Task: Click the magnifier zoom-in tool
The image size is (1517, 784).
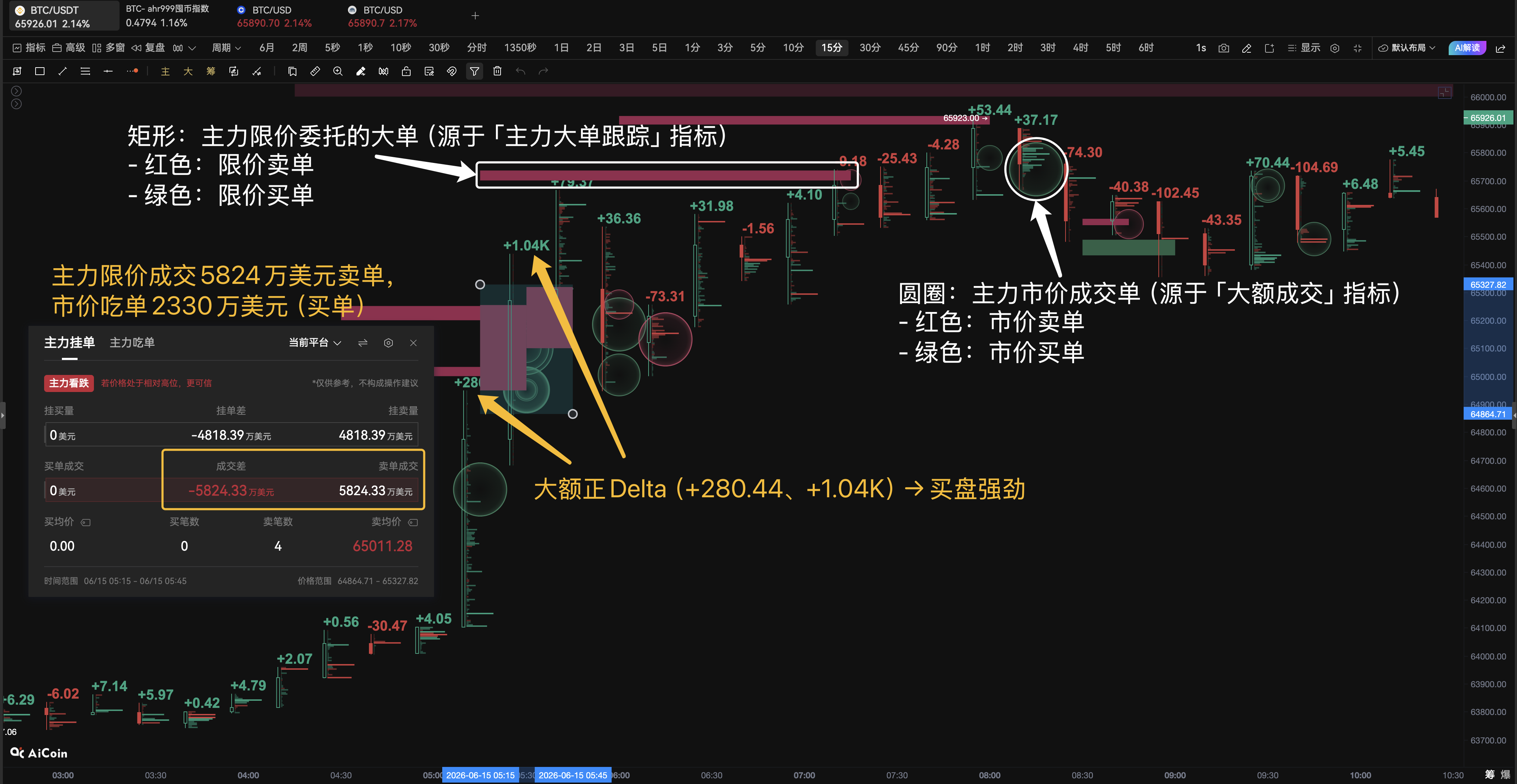Action: pos(337,71)
